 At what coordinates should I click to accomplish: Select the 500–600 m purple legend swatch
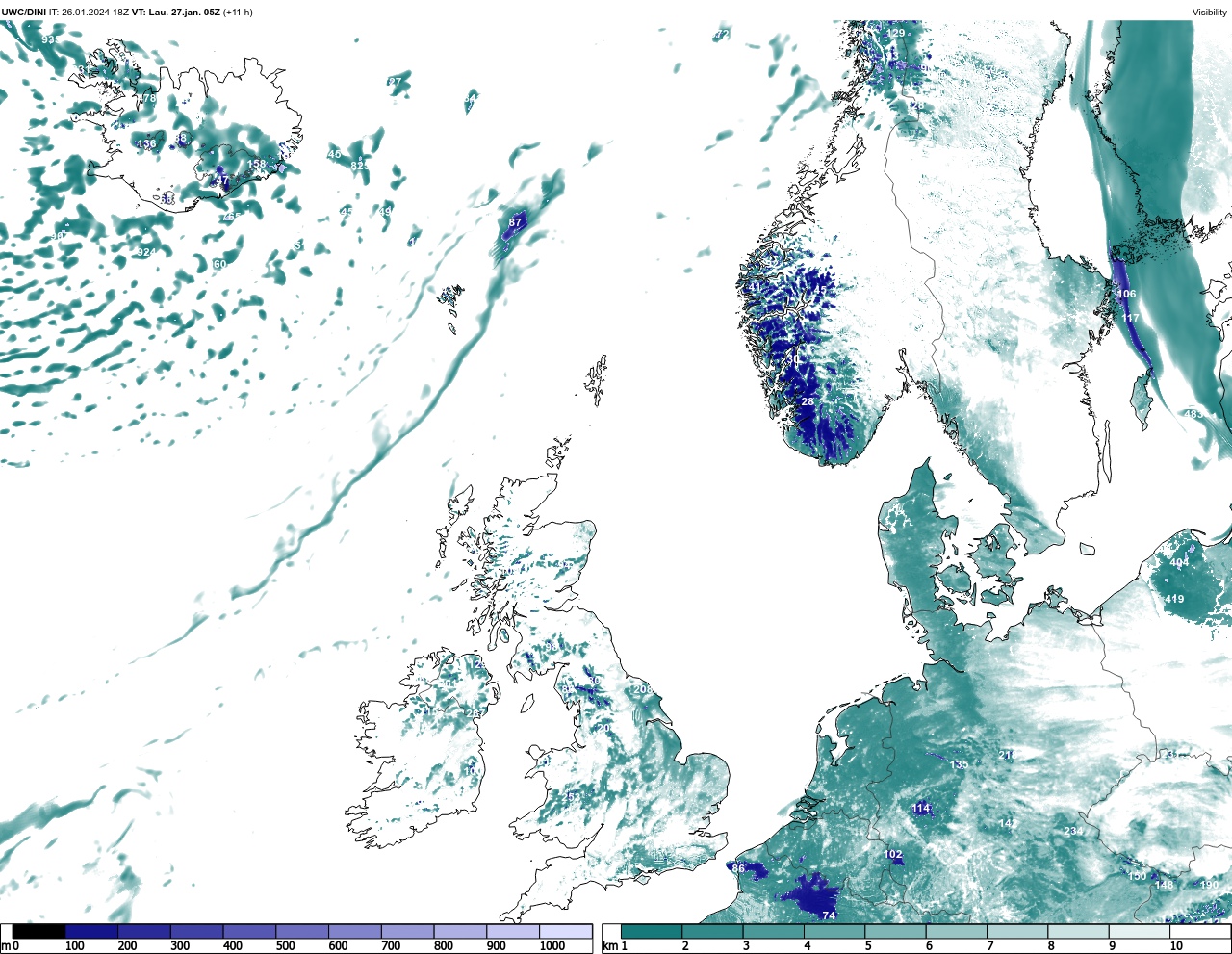[301, 932]
